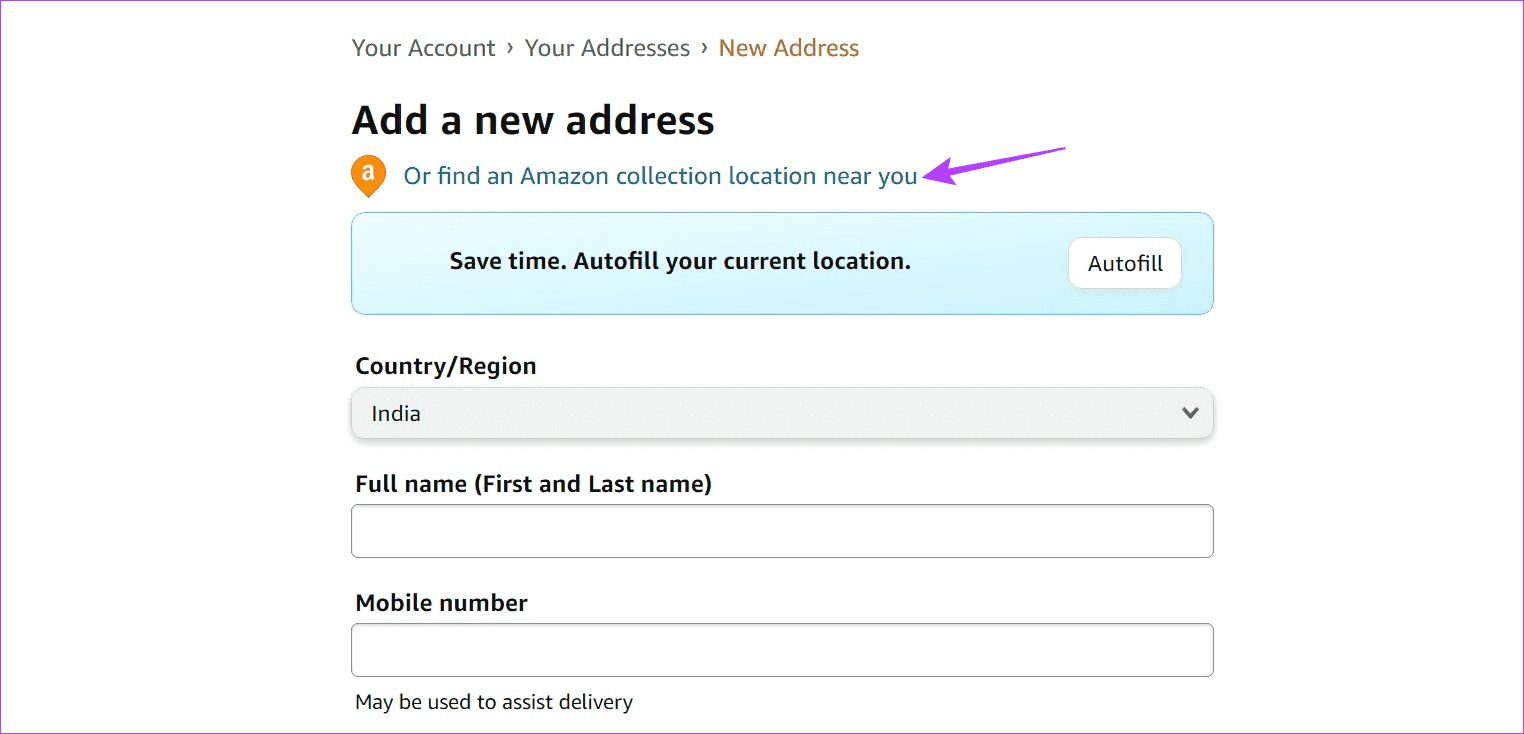
Task: Click the purple arrow annotation
Action: (x=994, y=166)
